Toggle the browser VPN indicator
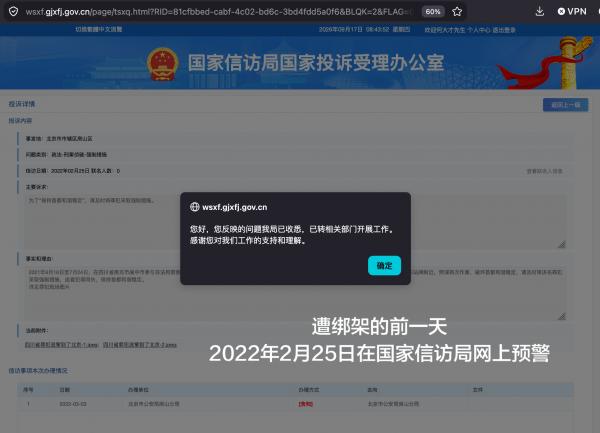This screenshot has width=600, height=433. (x=572, y=11)
